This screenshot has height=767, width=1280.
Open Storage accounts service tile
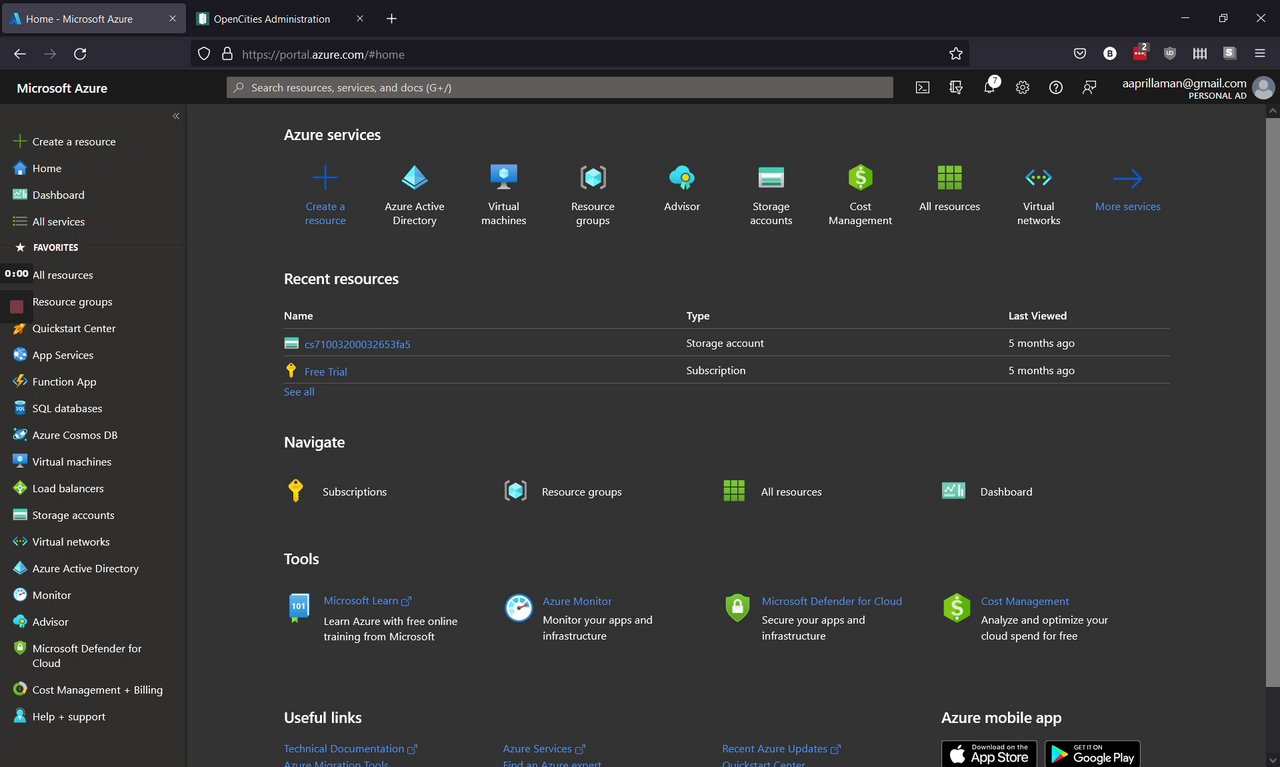point(771,195)
